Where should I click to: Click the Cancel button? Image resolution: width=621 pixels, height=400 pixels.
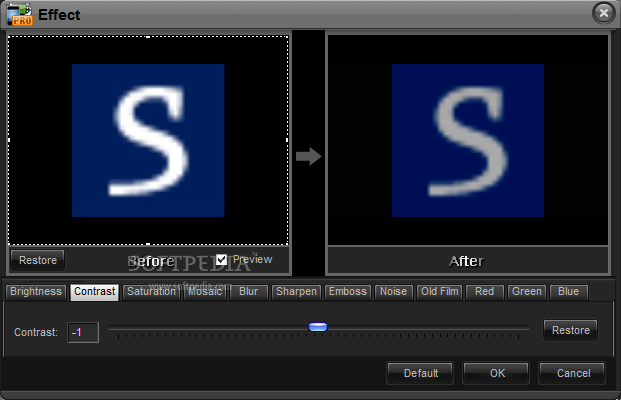pyautogui.click(x=573, y=373)
